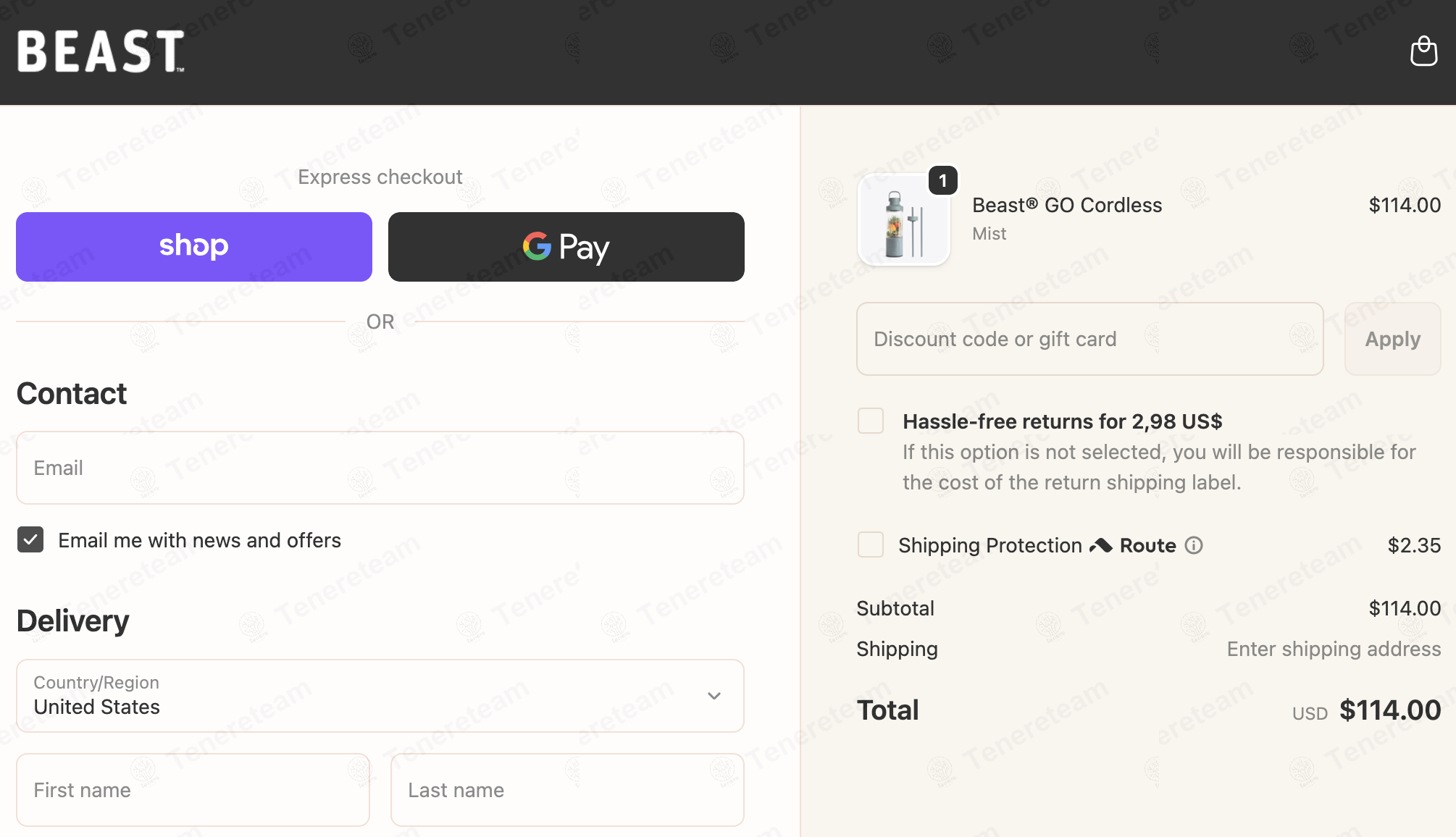Click the quantity badge on product image
The height and width of the screenshot is (837, 1456).
[x=943, y=180]
